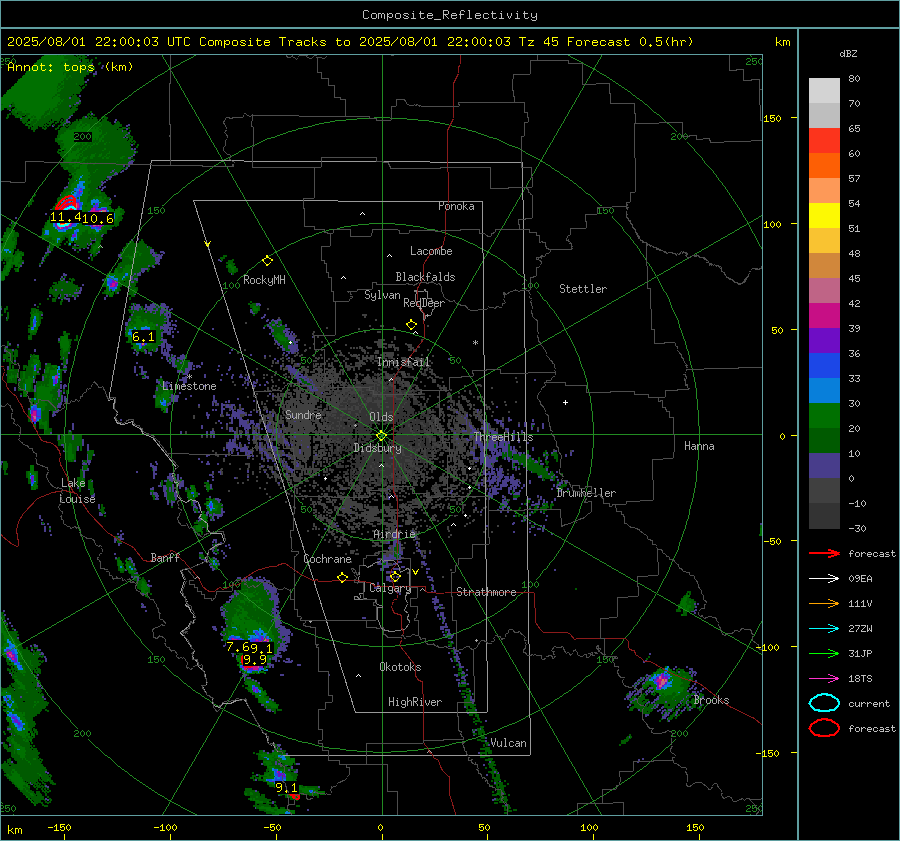Click the white 09EA arrow legend icon
Image resolution: width=900 pixels, height=841 pixels.
coord(824,579)
